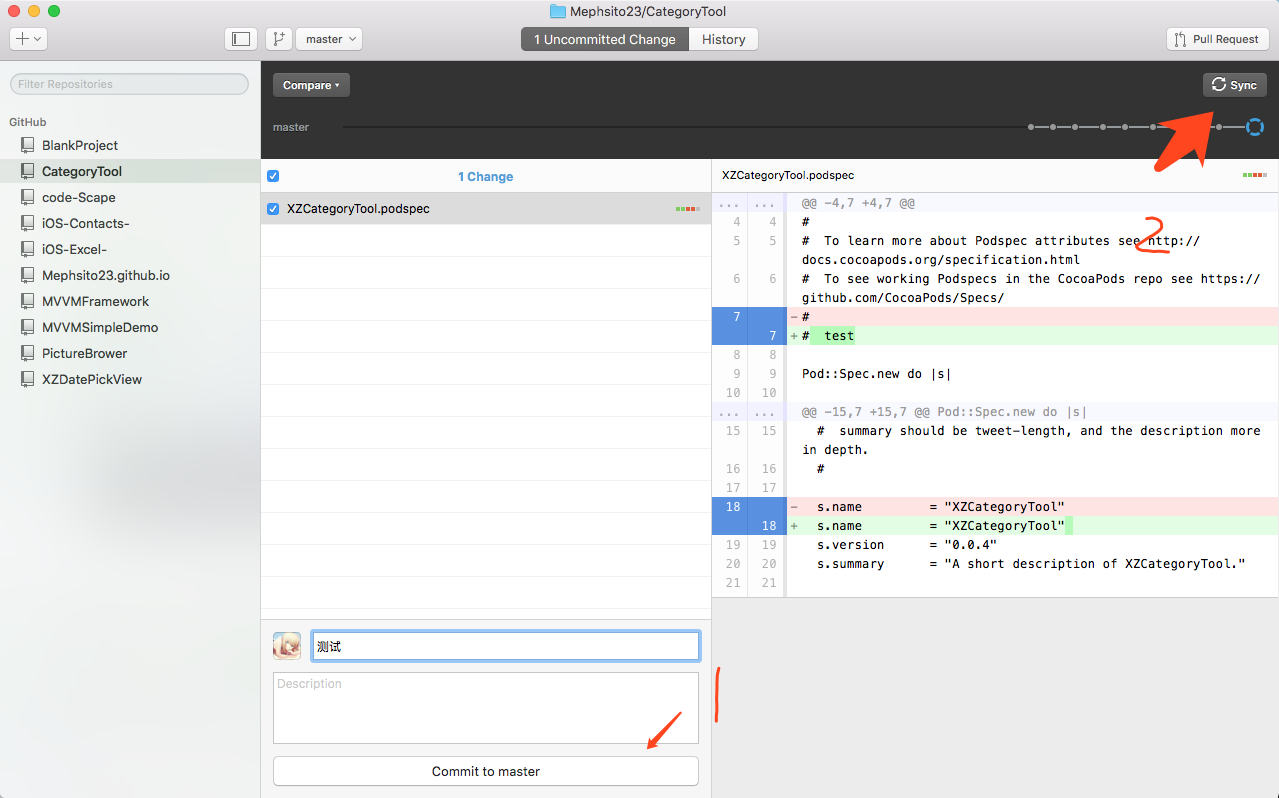Click the Sync button
Viewport: 1279px width, 798px height.
point(1234,85)
